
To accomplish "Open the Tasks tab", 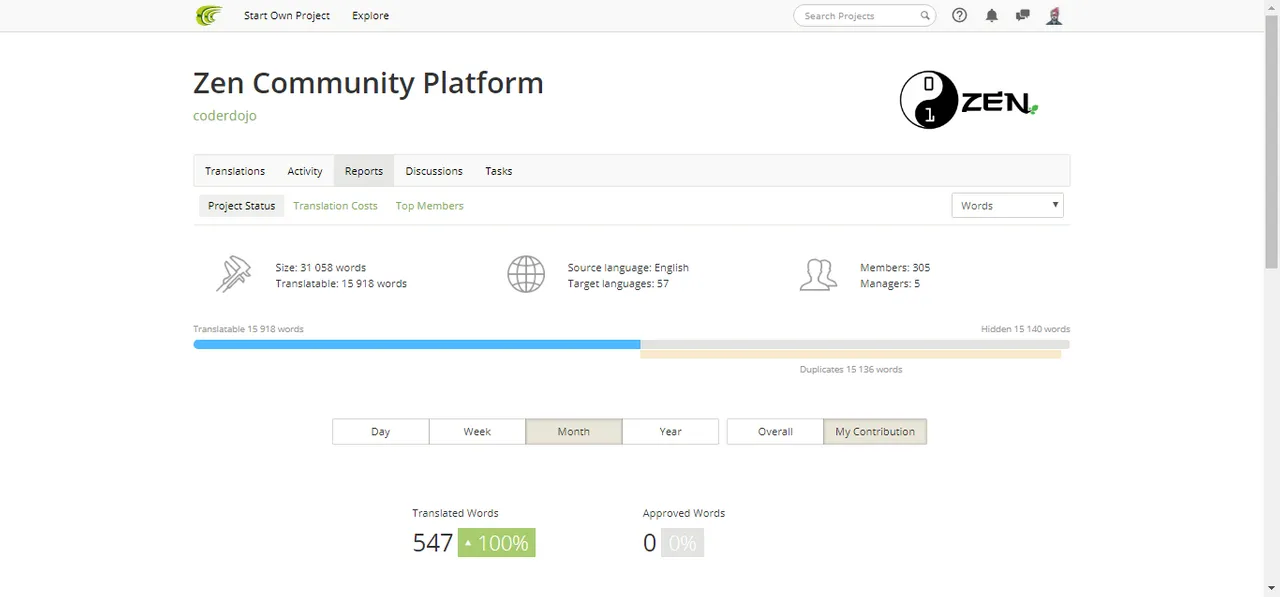I will pos(499,171).
